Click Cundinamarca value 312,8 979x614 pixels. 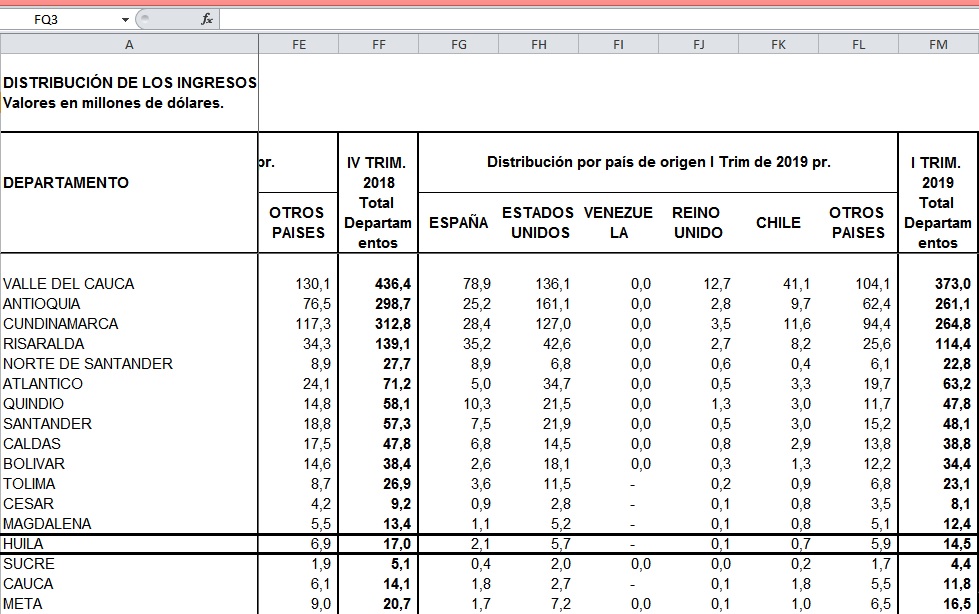click(x=393, y=324)
